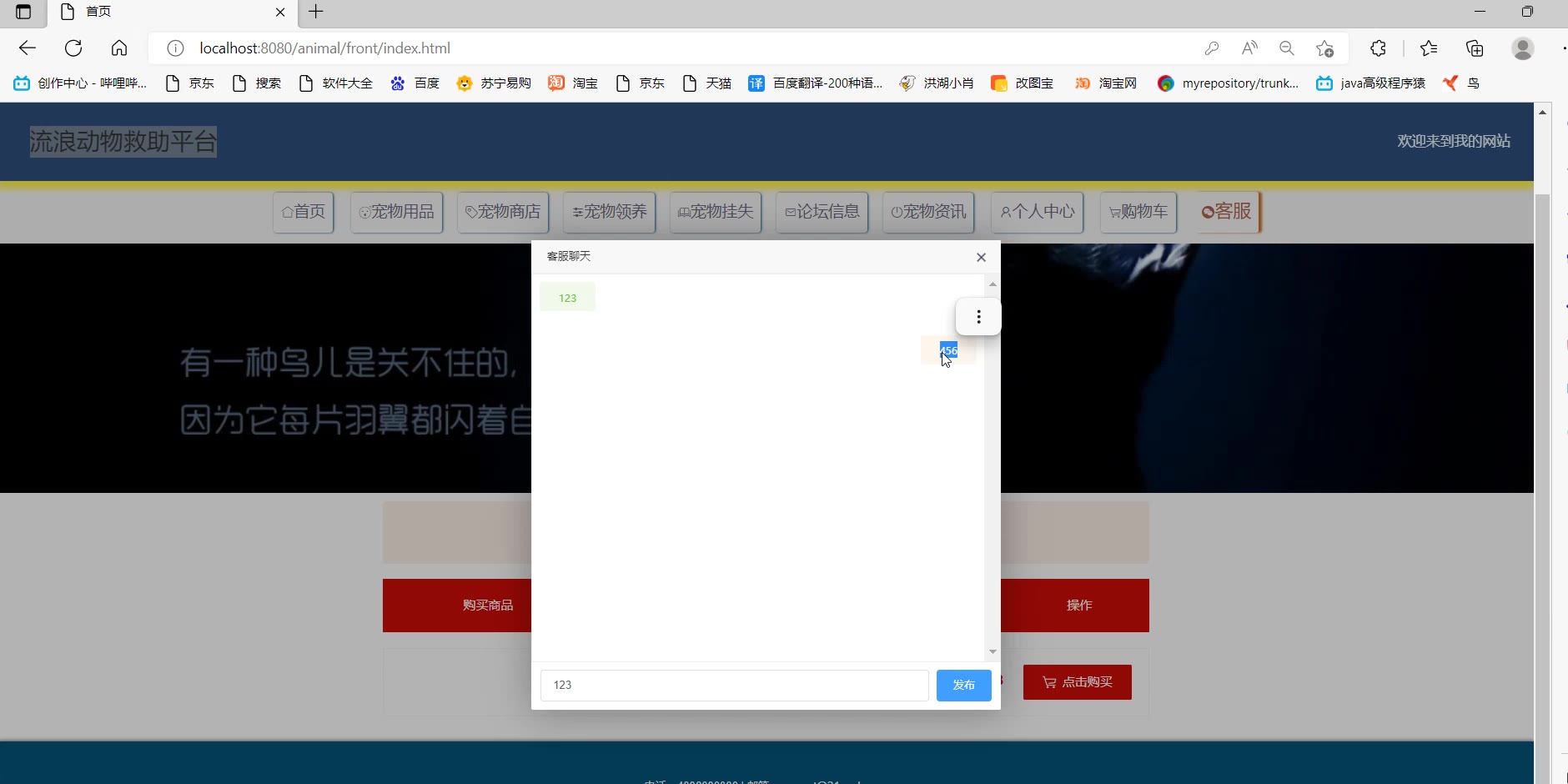Screen dimensions: 1568x784
Task: Click the 欢迎来到我的网站 text
Action: [x=1454, y=141]
